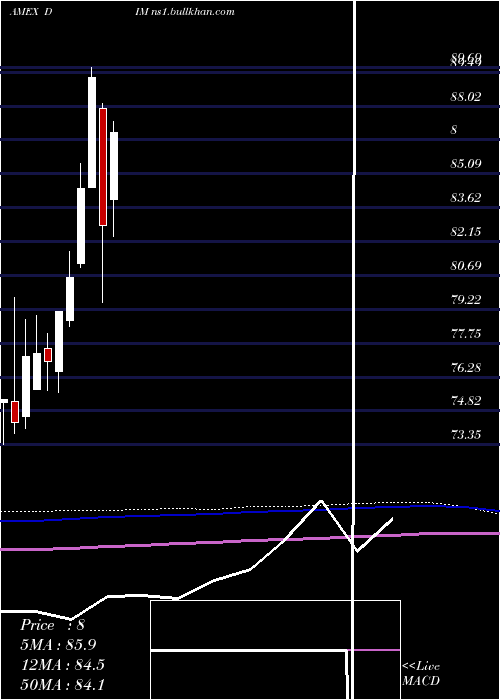Click the 80.69 price axis label

(466, 266)
